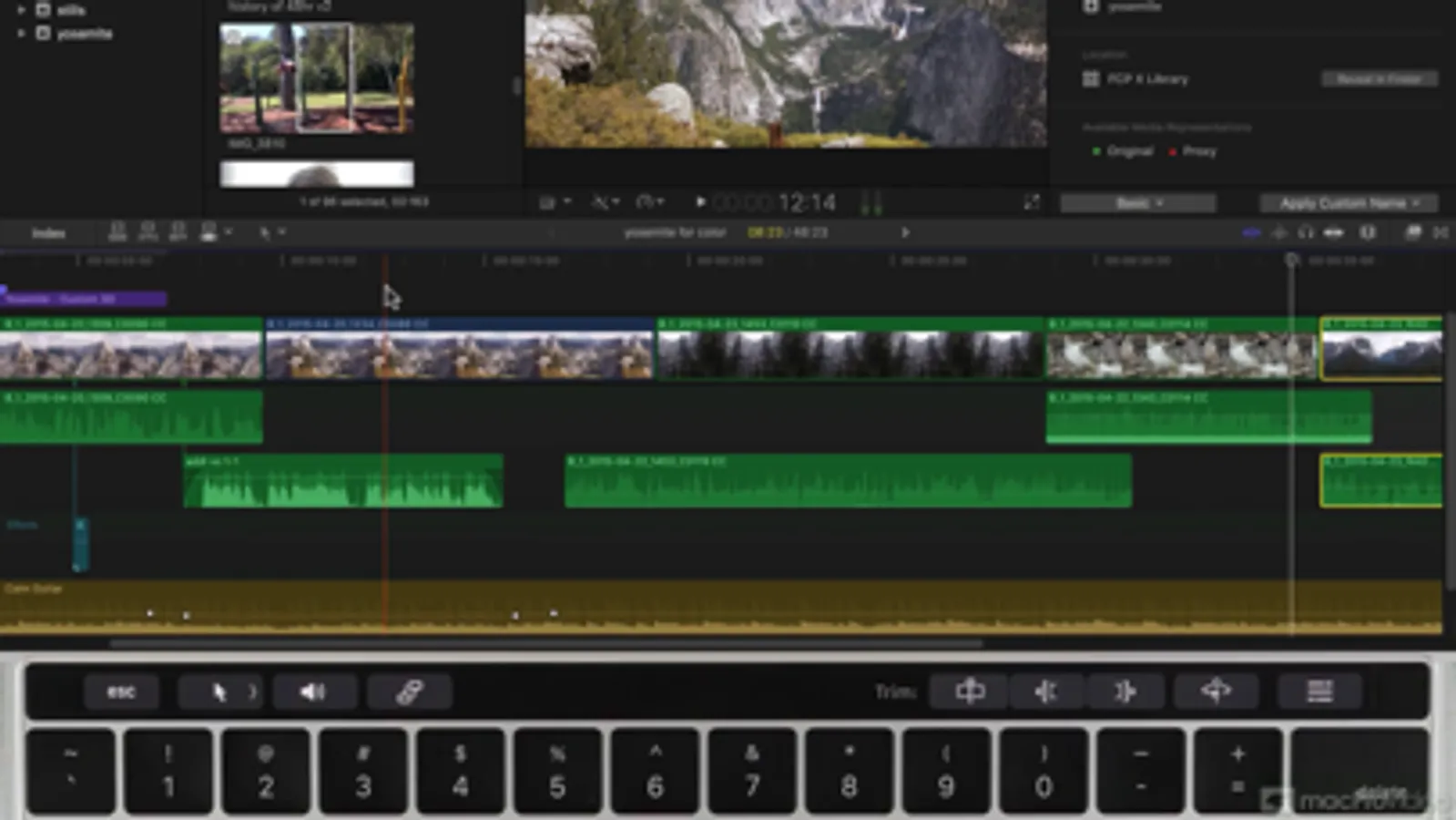Click the viewer full-screen playback icon

click(1031, 202)
